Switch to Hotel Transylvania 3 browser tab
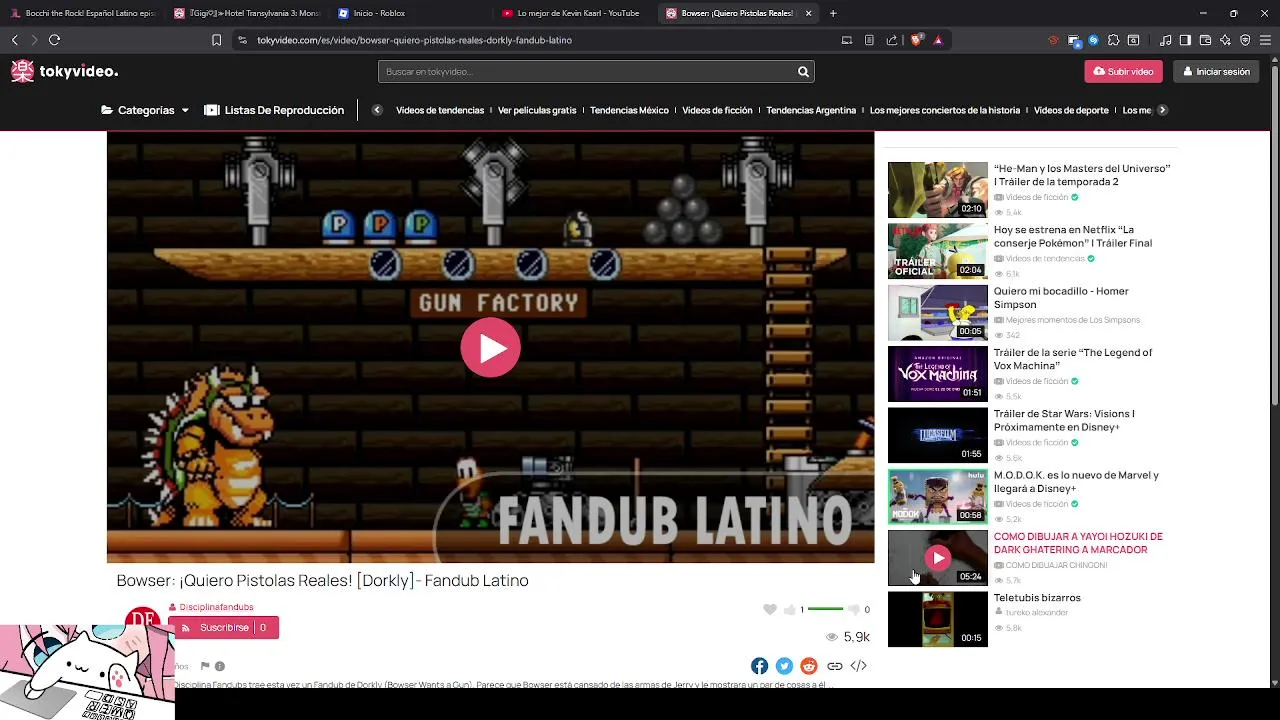Screen dimensions: 1280x720 [x=247, y=13]
